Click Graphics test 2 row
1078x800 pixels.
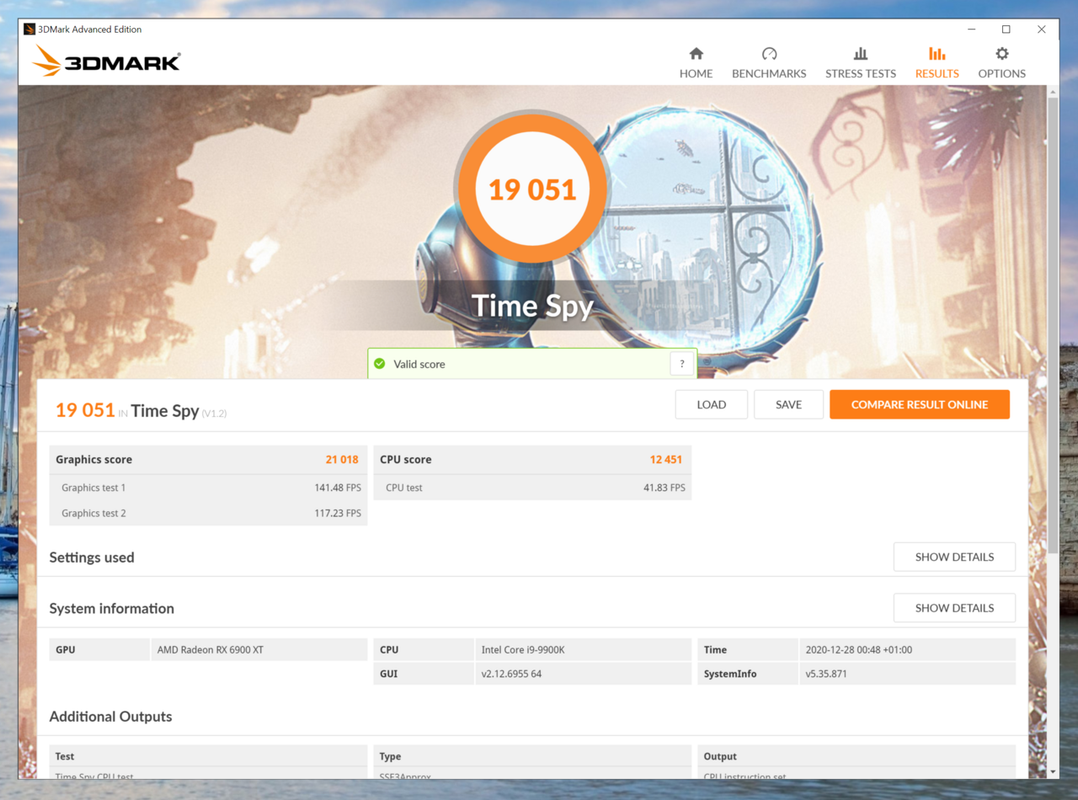[208, 513]
